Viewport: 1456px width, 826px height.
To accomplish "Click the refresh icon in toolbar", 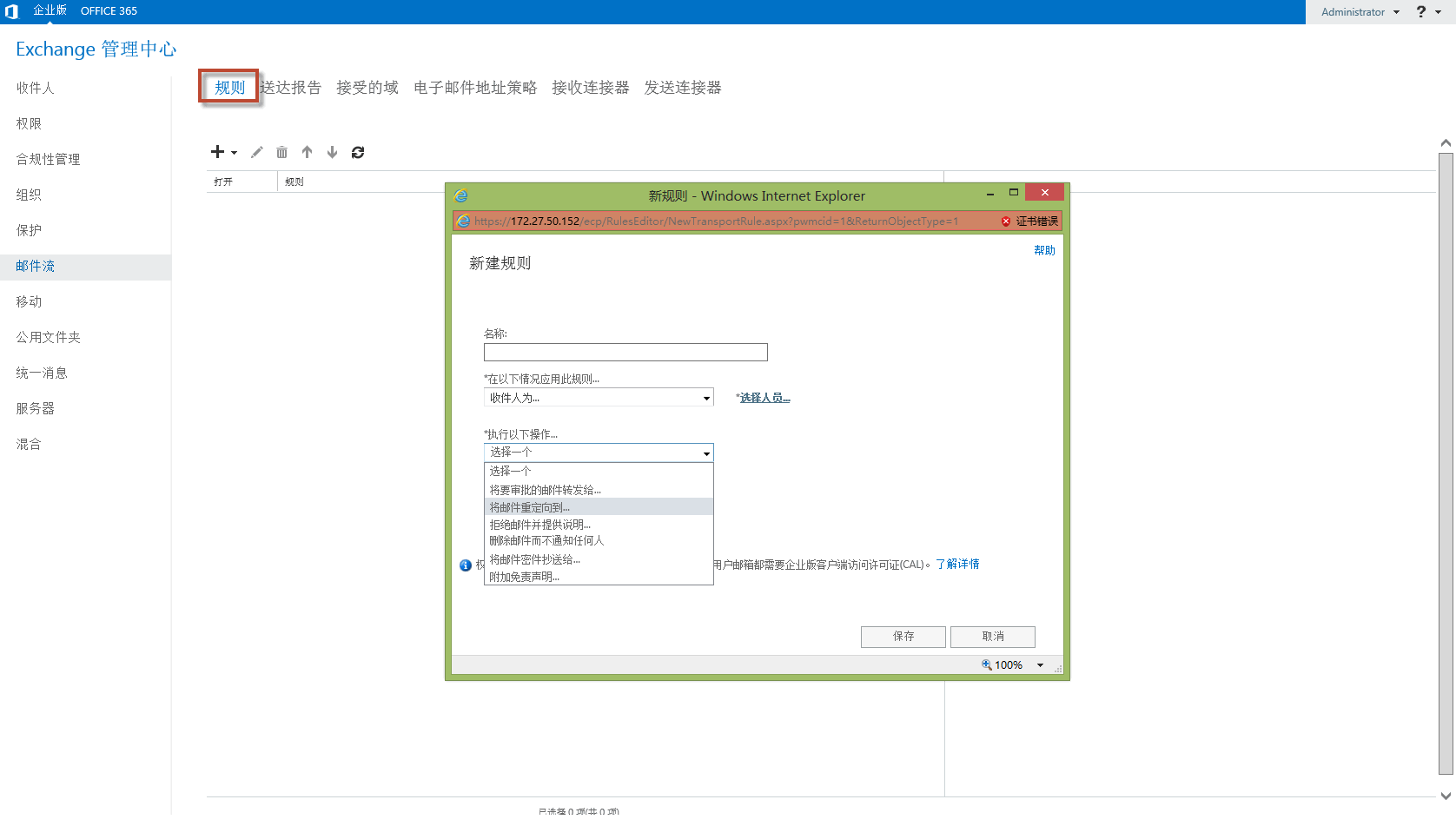I will (x=358, y=152).
